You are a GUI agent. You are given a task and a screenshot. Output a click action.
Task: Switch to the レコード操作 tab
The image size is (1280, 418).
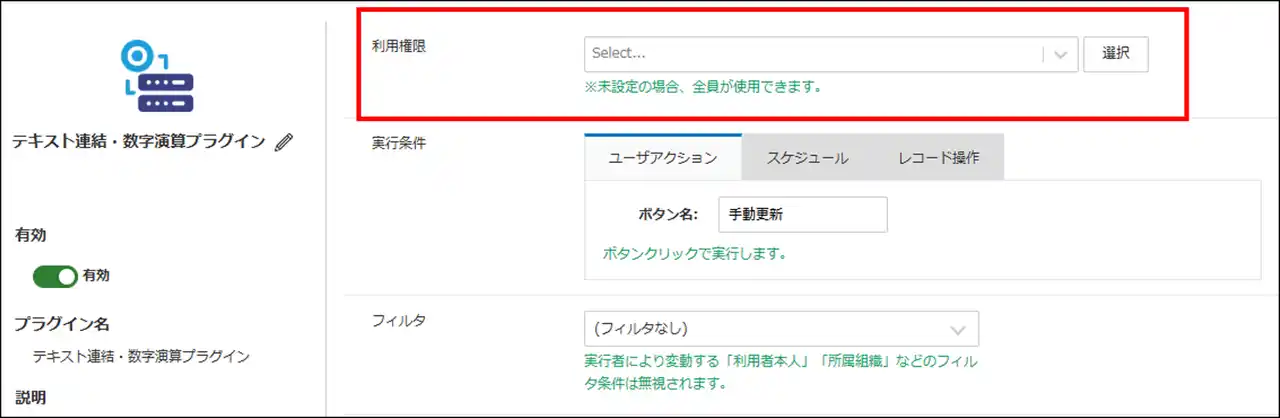pyautogui.click(x=938, y=158)
